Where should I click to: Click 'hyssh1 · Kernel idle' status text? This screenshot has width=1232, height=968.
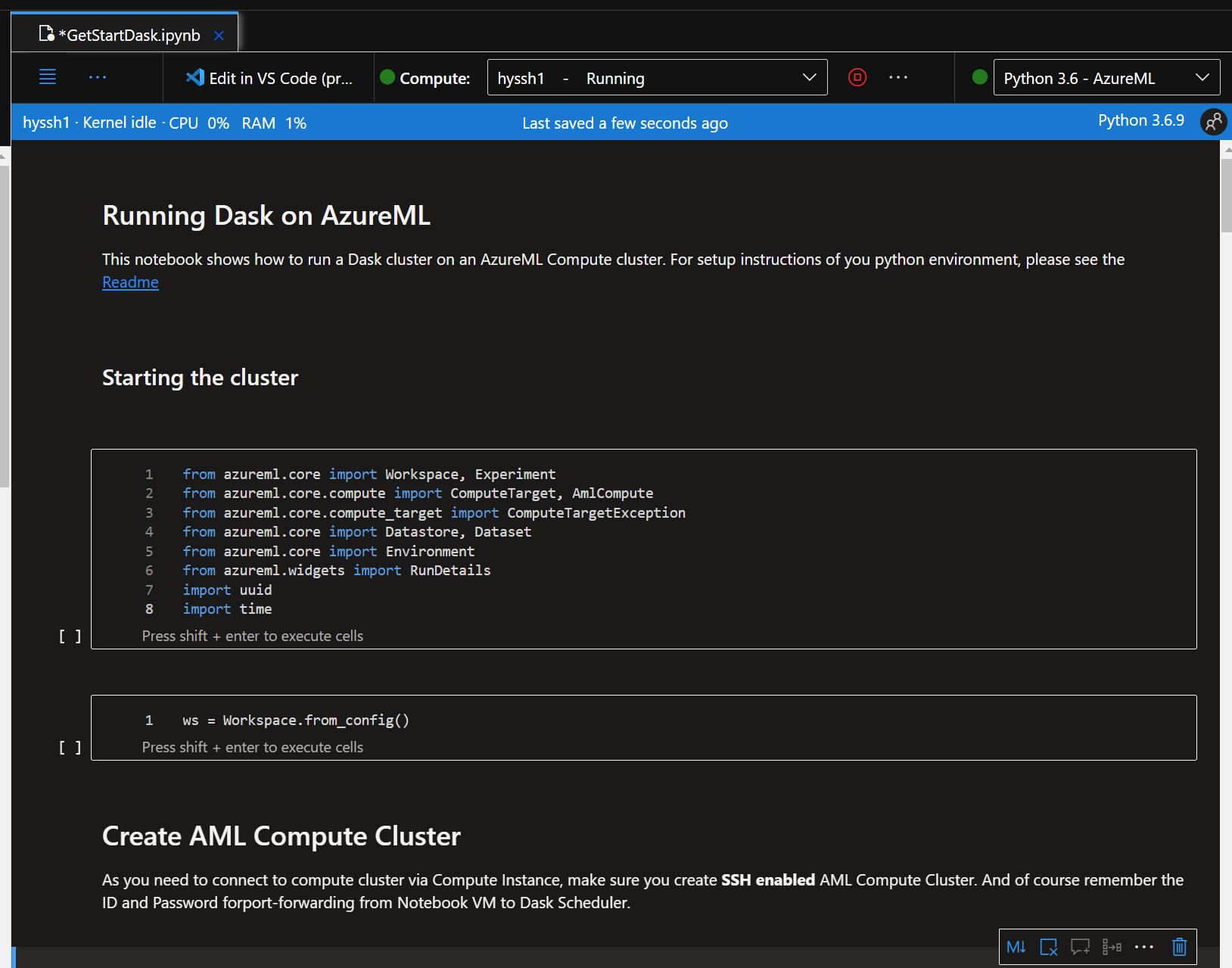tap(89, 123)
